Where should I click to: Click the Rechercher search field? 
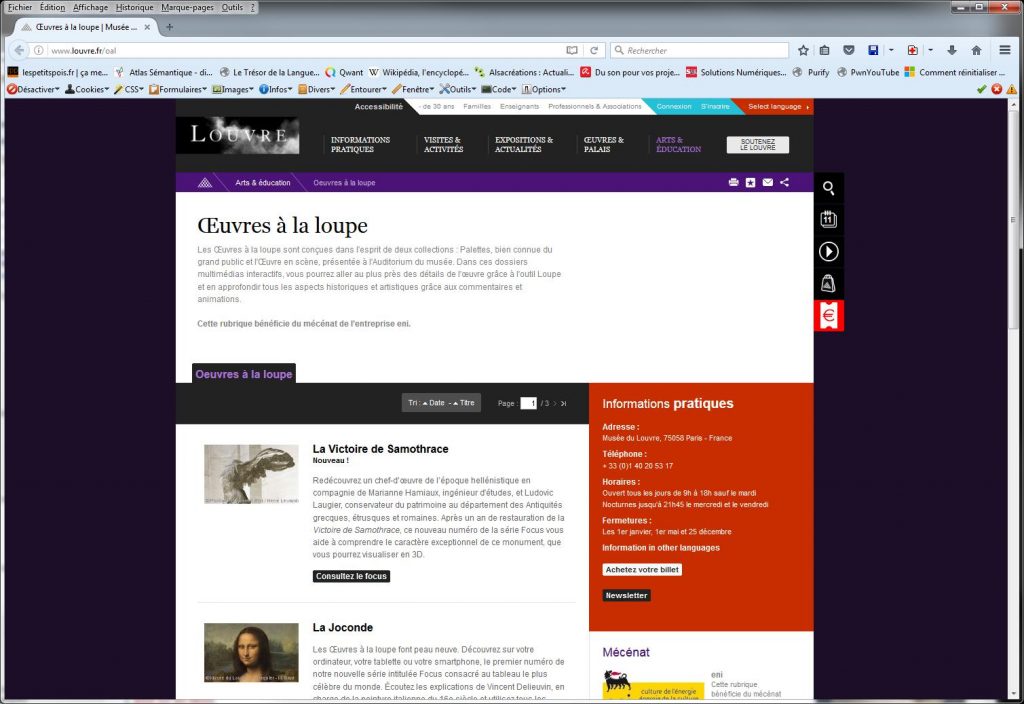[699, 50]
